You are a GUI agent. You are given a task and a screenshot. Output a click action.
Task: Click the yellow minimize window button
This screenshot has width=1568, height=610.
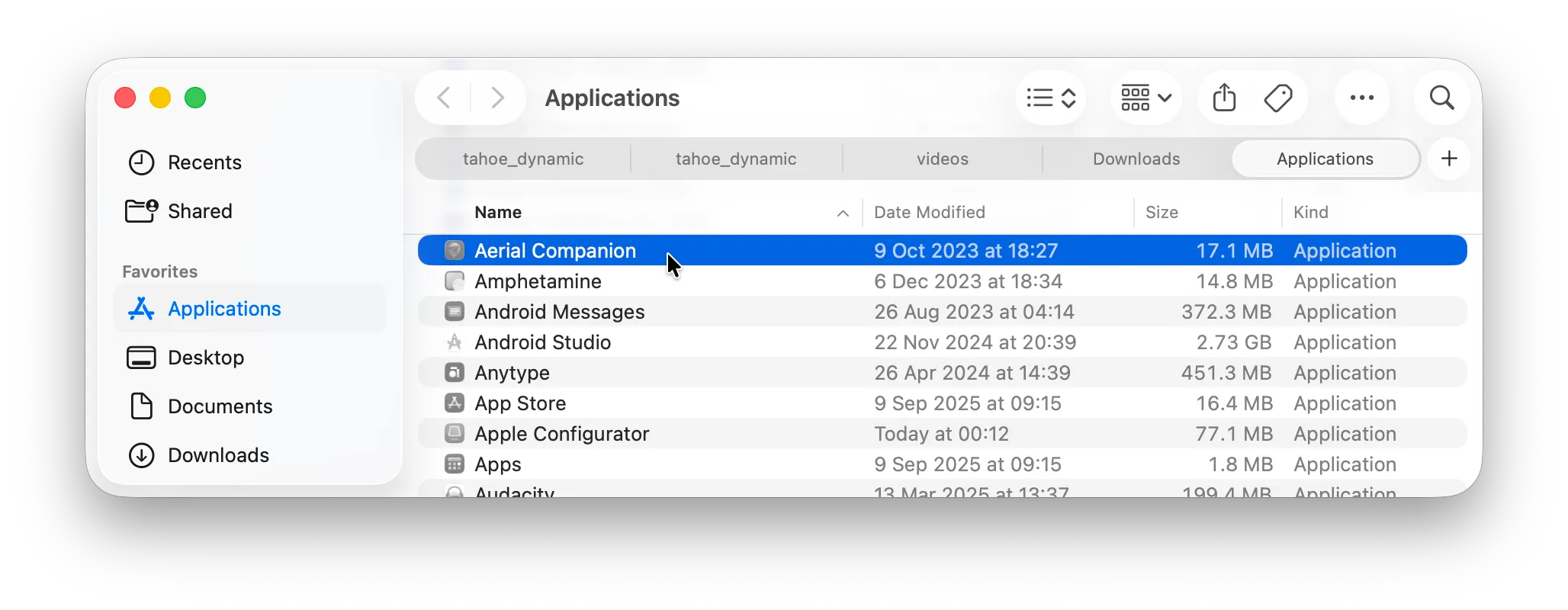click(x=160, y=98)
